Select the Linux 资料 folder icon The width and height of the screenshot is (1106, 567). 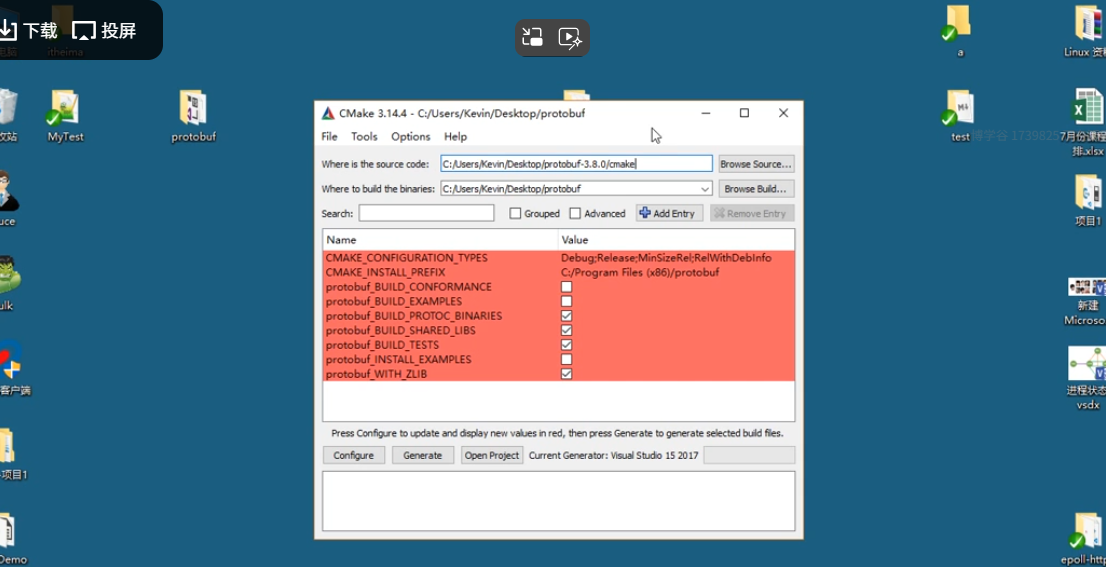coord(1090,23)
